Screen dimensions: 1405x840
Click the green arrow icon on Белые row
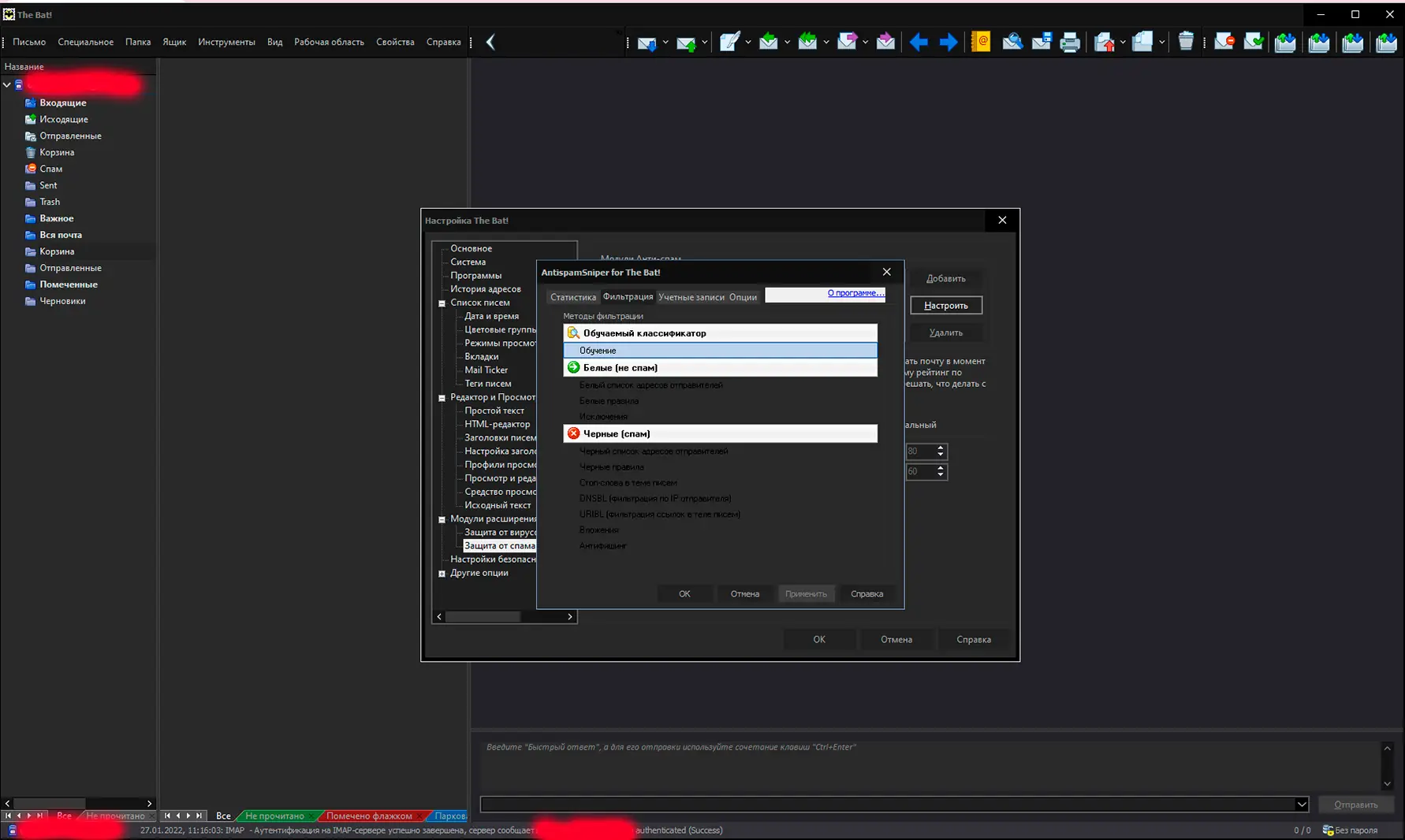tap(573, 367)
